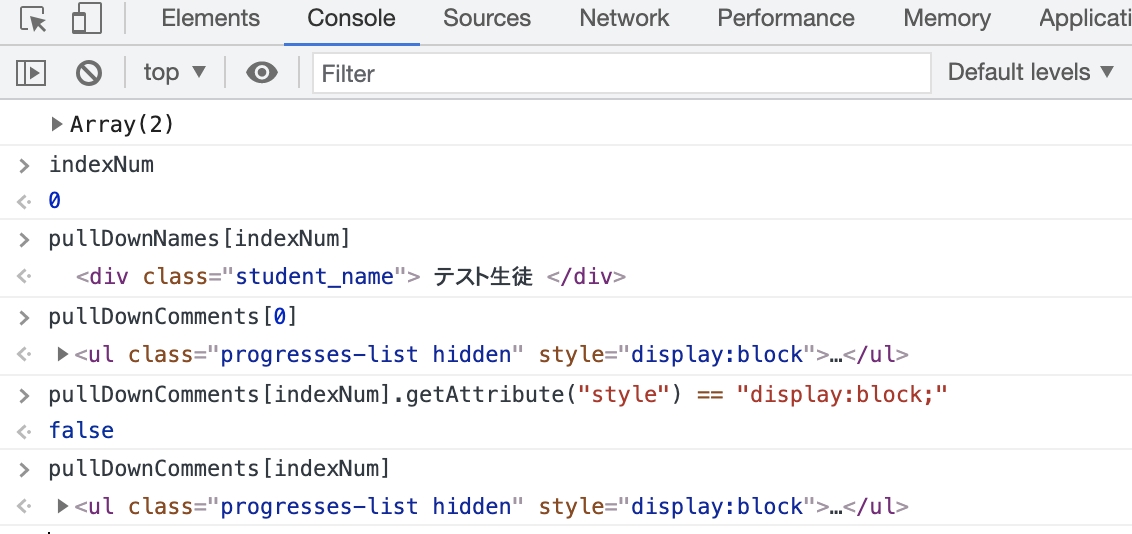Expand the ul under pullDownComments[0]
1132x534 pixels.
tap(63, 354)
